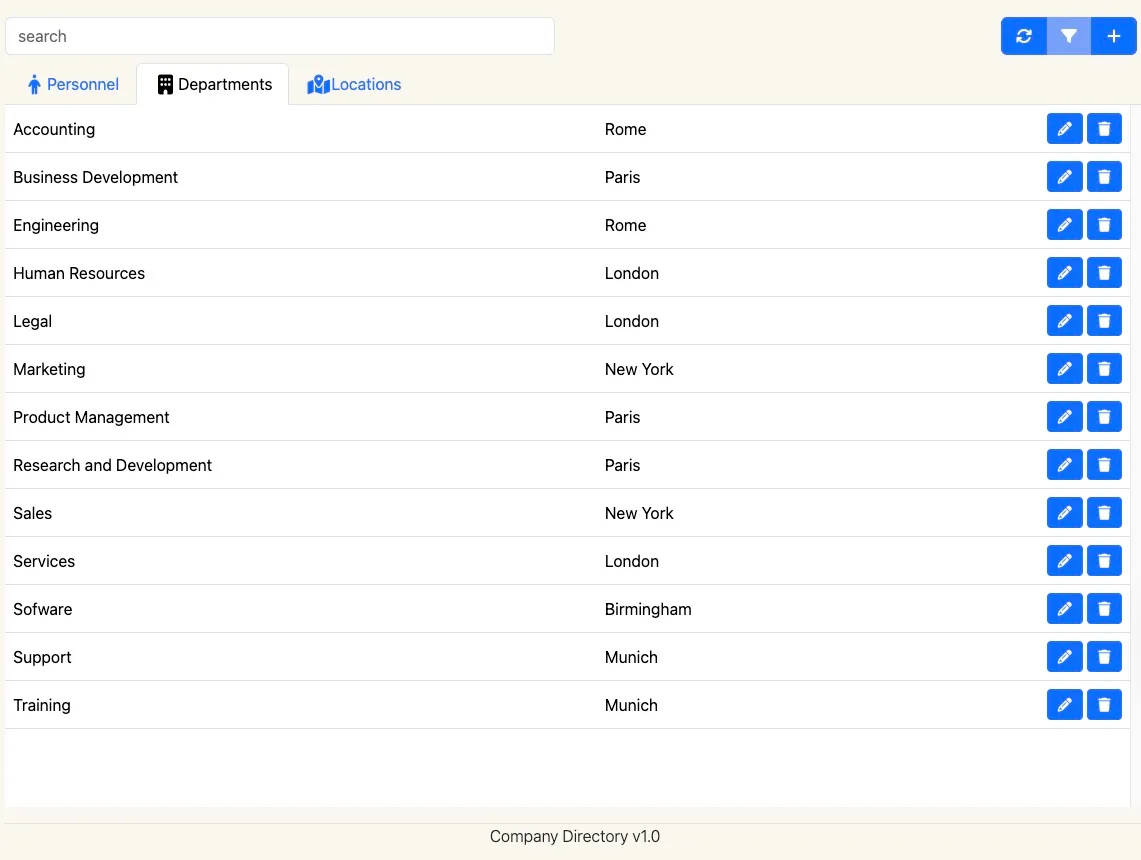Remove the Services department
The image size is (1141, 860).
(x=1104, y=561)
